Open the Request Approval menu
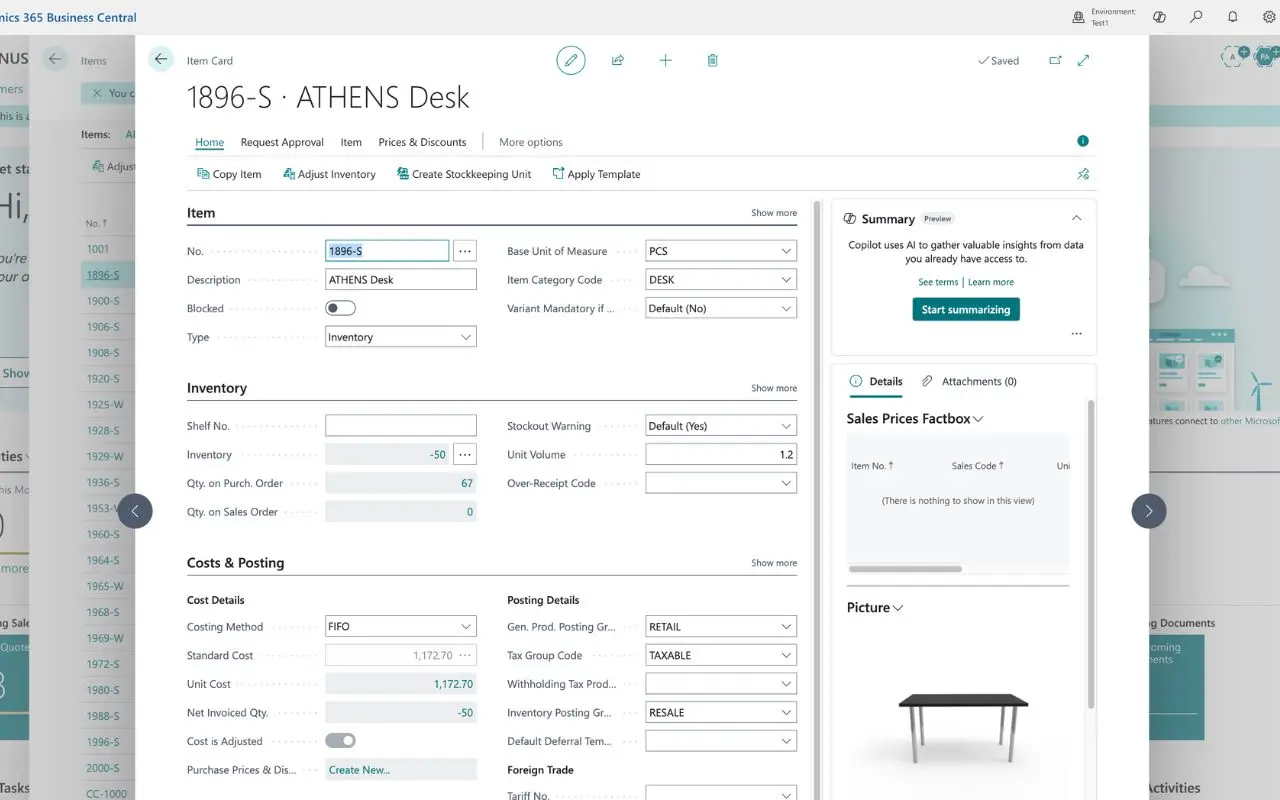 282,142
